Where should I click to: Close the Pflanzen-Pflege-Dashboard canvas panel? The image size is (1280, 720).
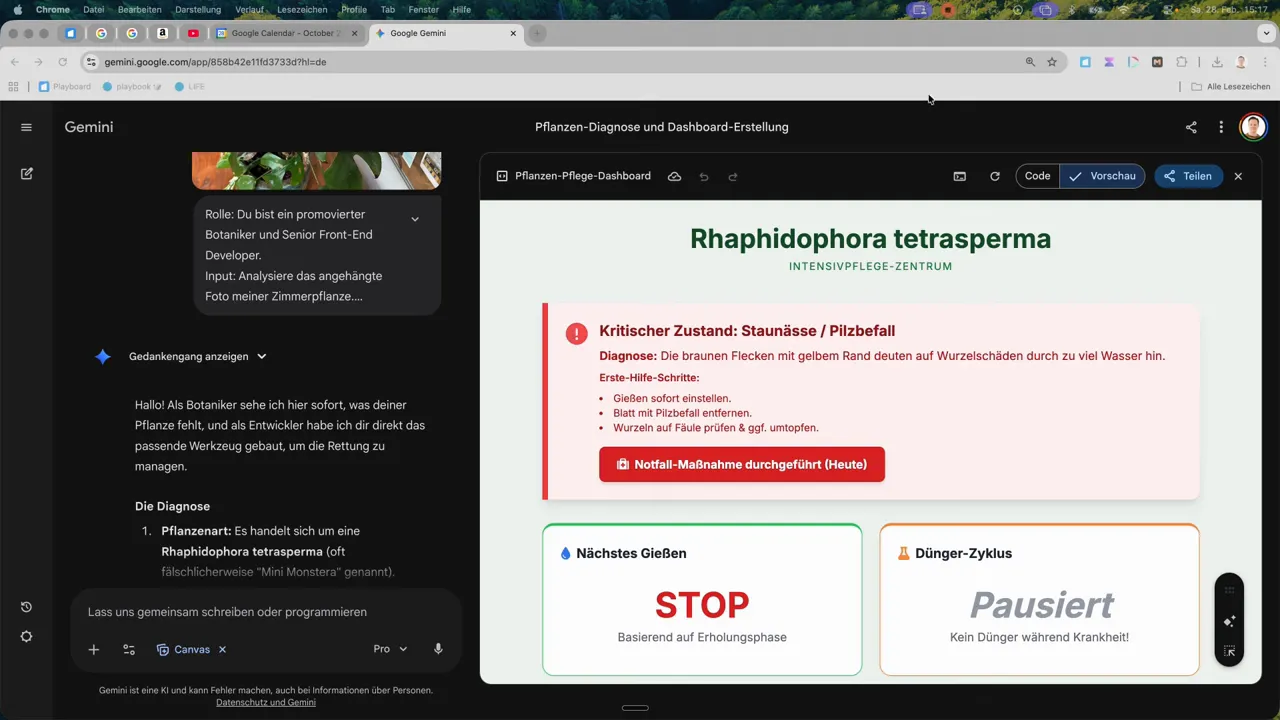(x=1238, y=176)
